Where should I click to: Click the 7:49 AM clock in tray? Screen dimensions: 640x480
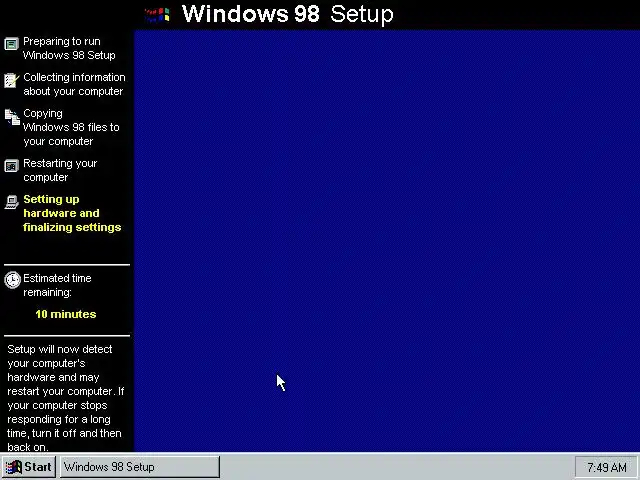pos(606,467)
